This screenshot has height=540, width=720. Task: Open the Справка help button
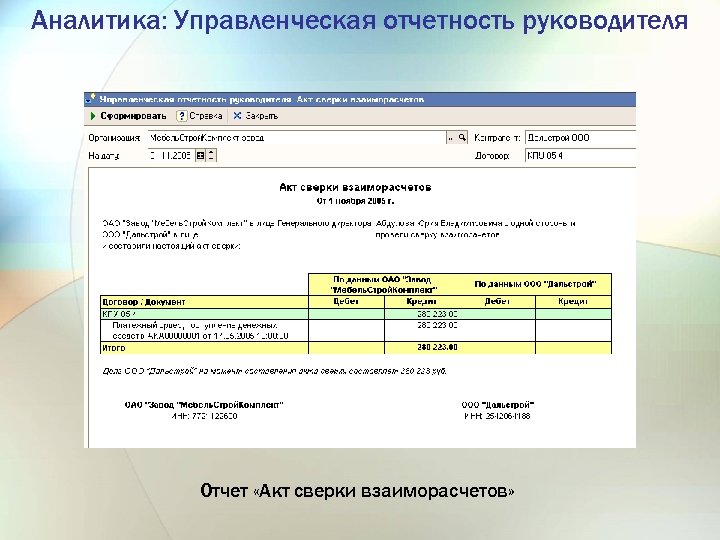pos(200,116)
